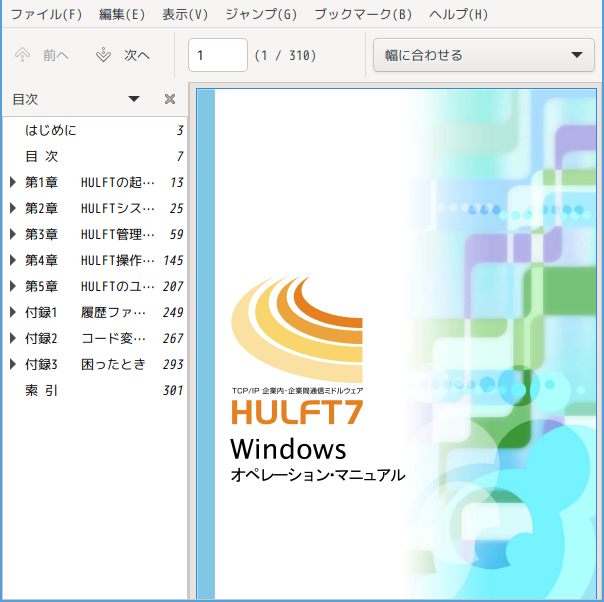The image size is (604, 602).
Task: Expand the 付録2 outline node
Action: (13, 338)
